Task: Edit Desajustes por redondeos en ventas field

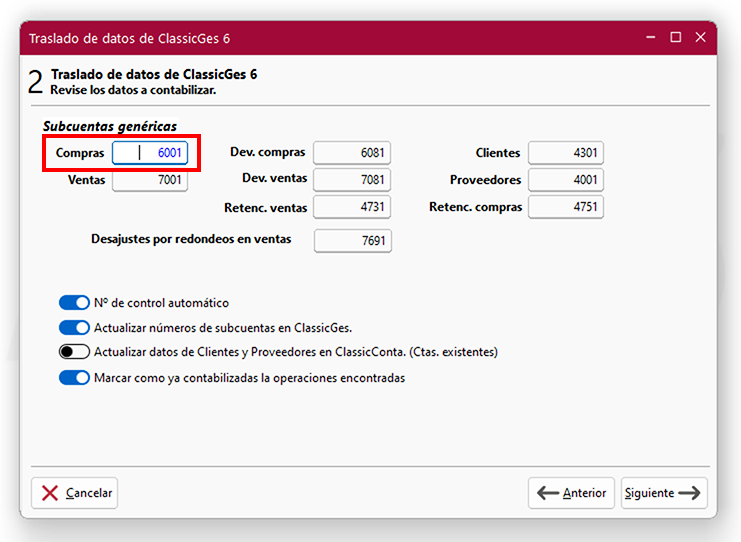Action: (x=352, y=241)
